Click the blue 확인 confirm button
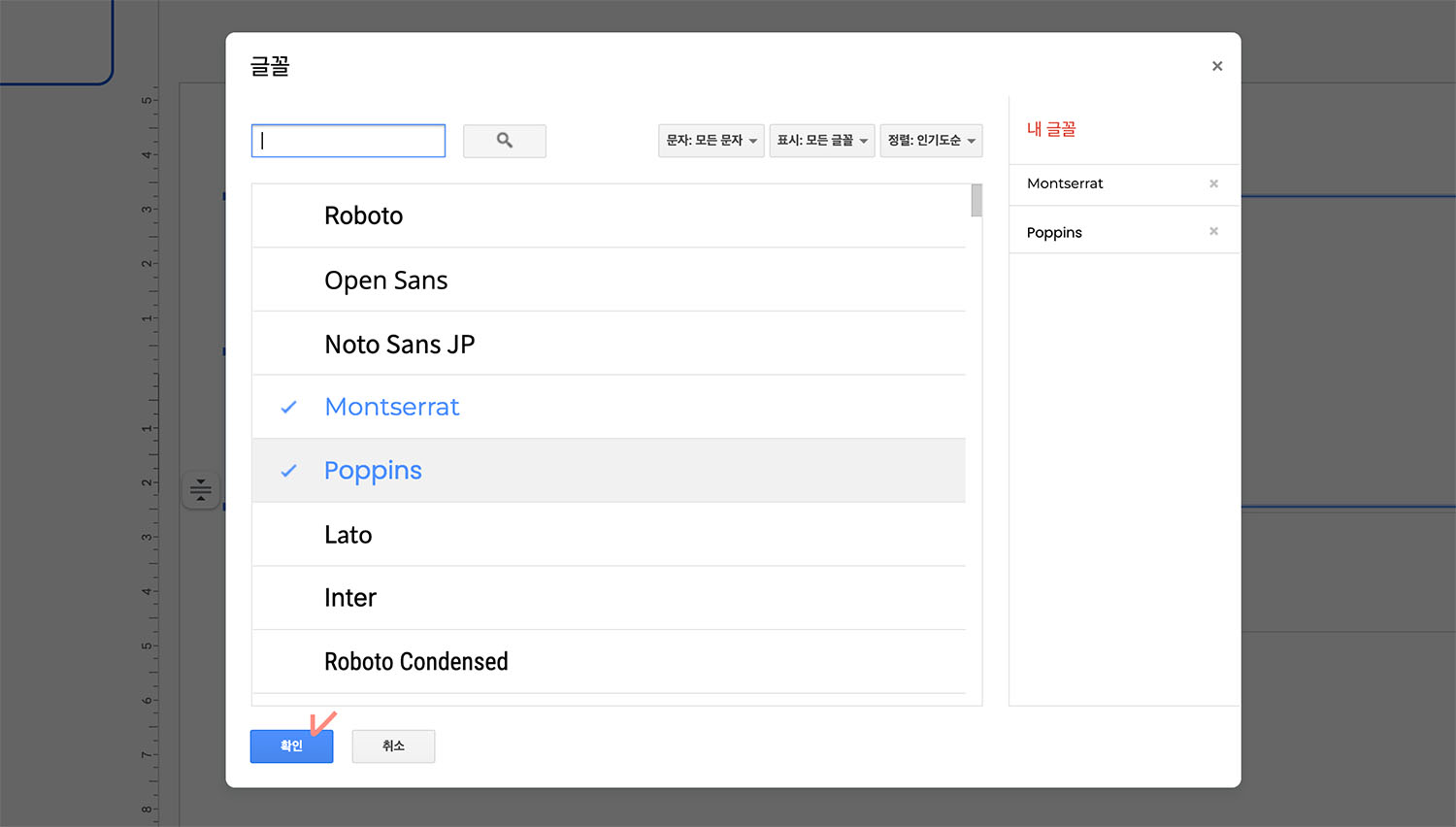The height and width of the screenshot is (827, 1456). [291, 746]
